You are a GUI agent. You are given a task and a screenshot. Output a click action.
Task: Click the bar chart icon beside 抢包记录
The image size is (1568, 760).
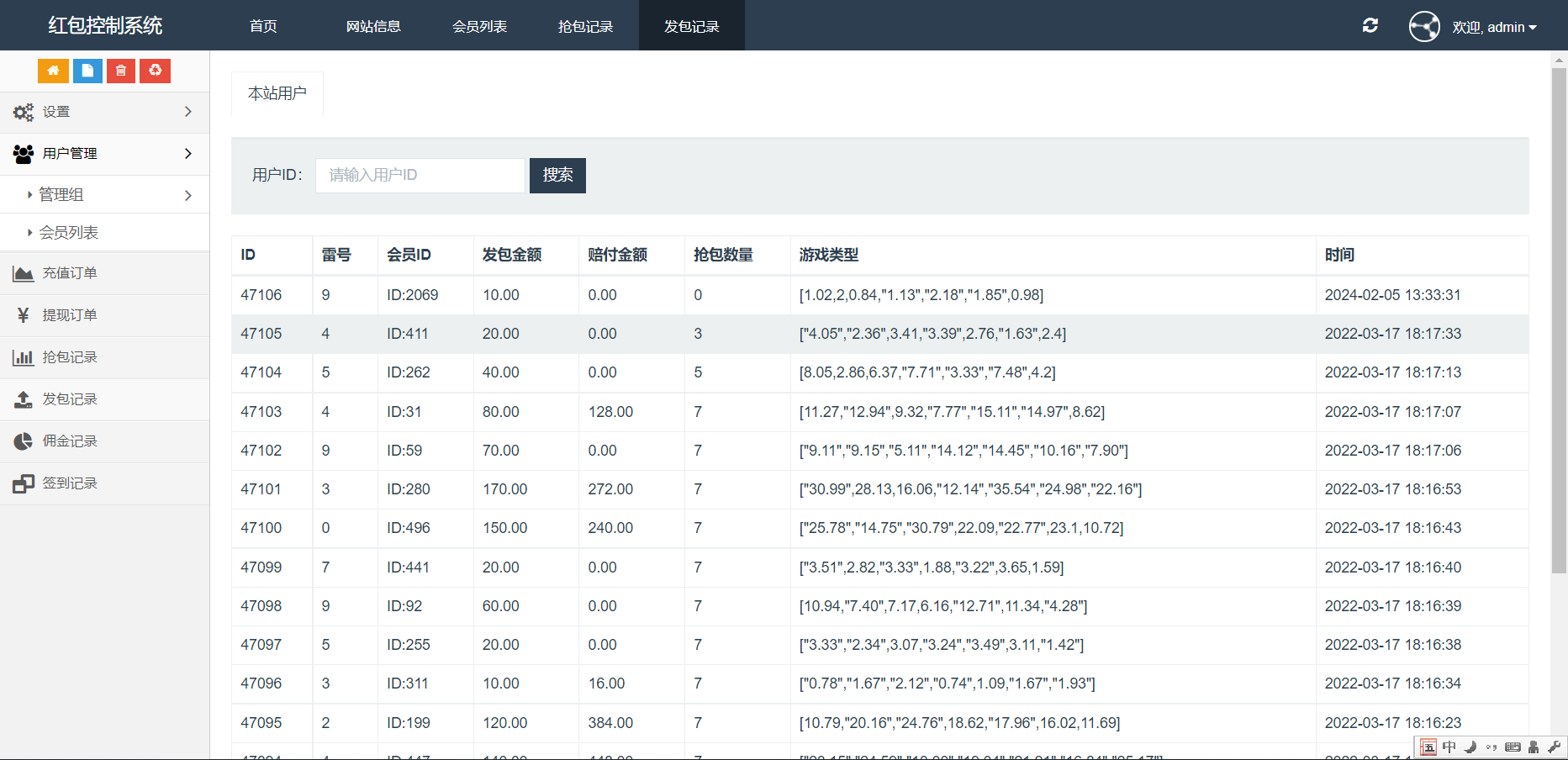24,357
